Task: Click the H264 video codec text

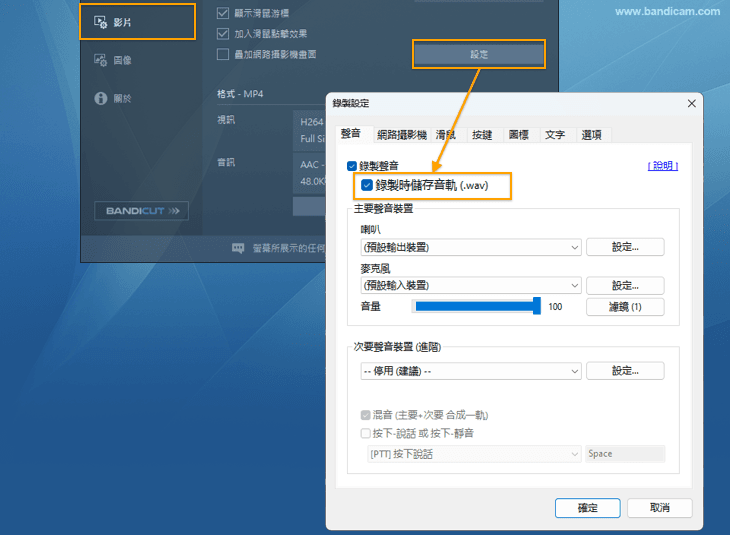Action: point(311,122)
